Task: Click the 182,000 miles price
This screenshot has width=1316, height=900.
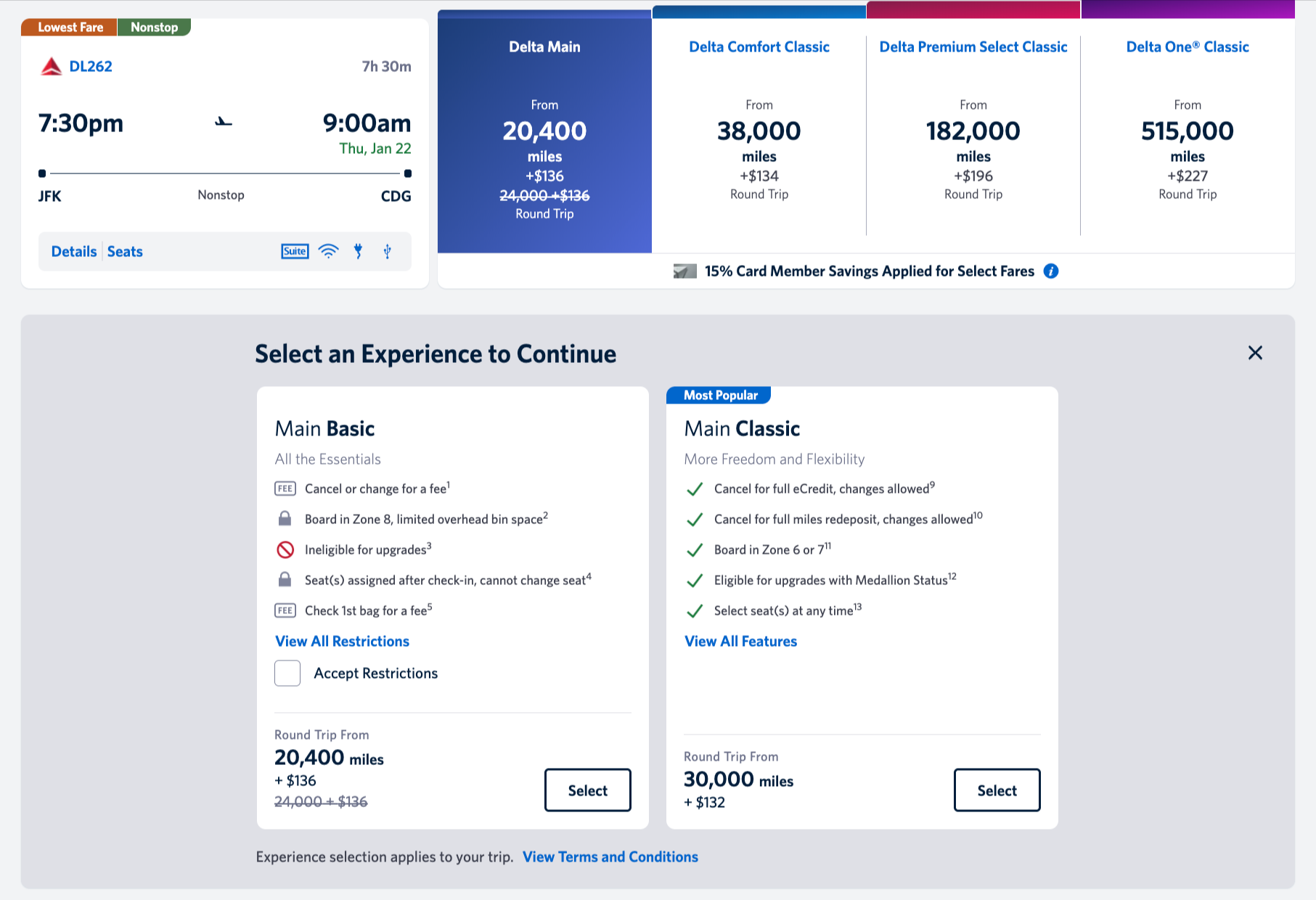Action: click(973, 131)
